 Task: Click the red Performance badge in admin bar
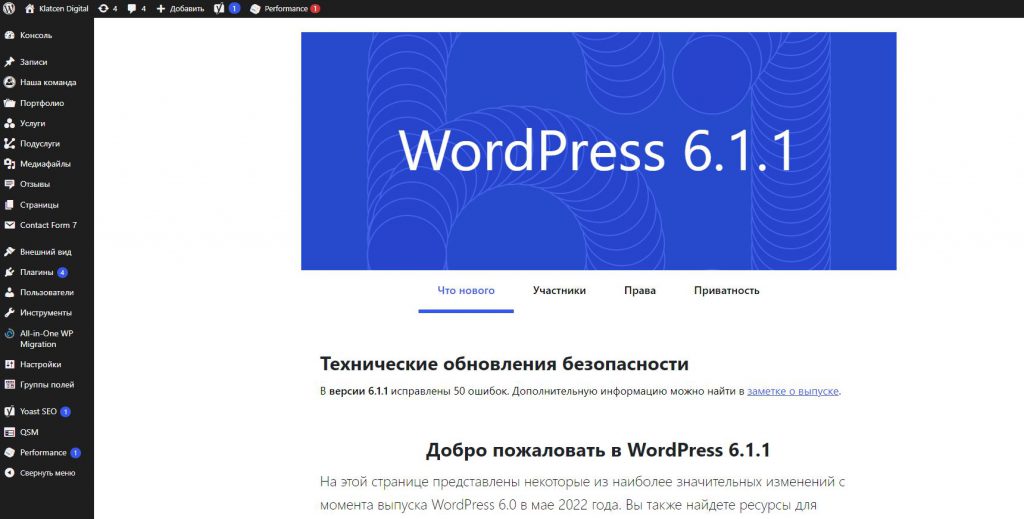315,8
